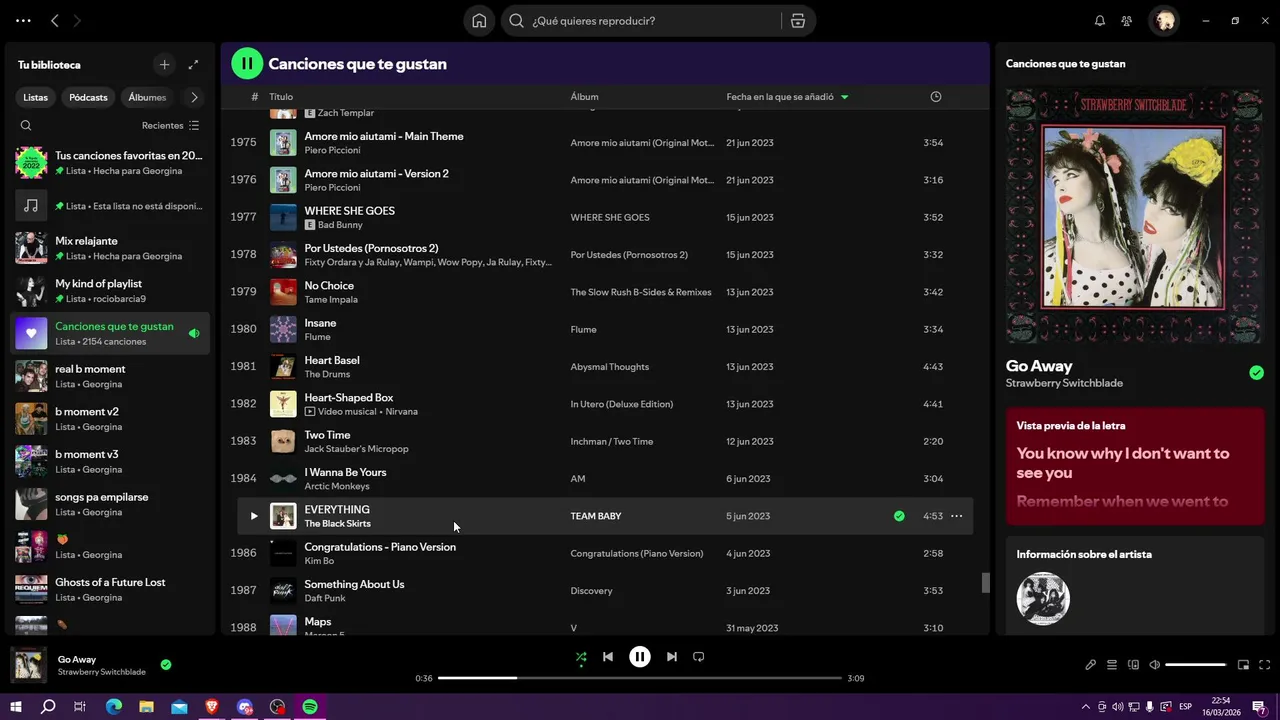1280x720 pixels.
Task: Open lyrics with the microphone icon
Action: [1091, 665]
